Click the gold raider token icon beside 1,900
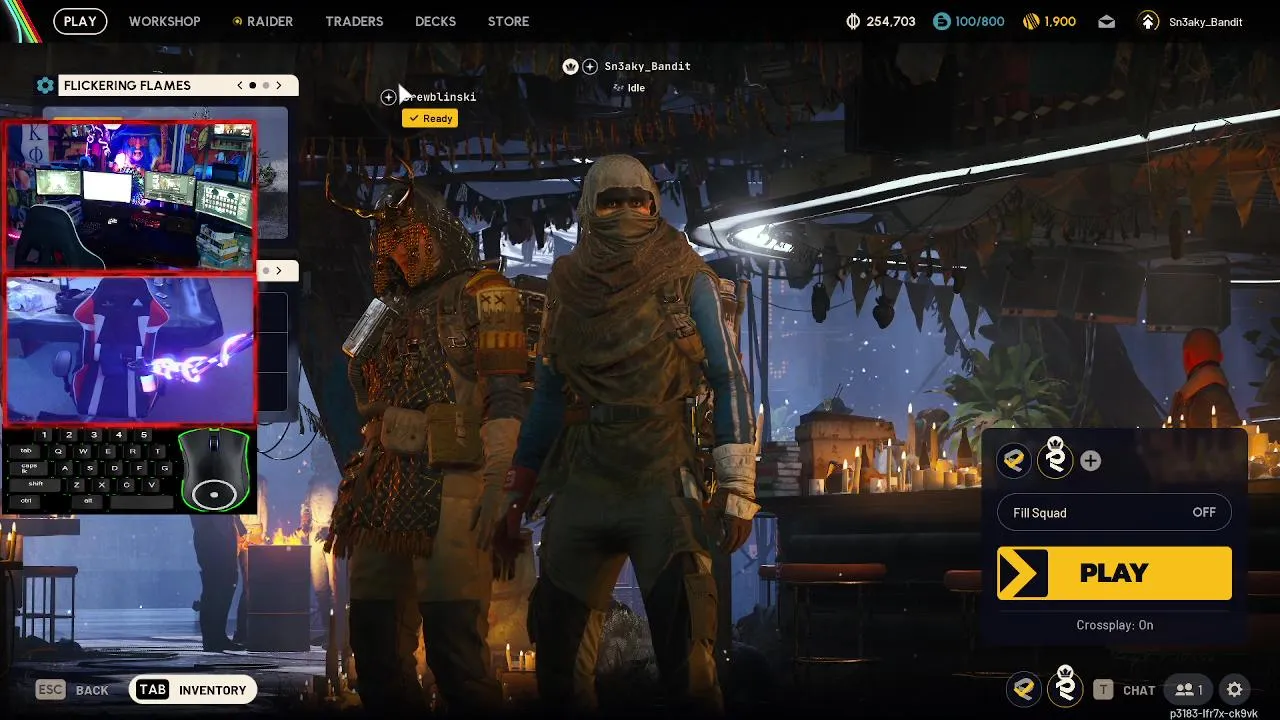This screenshot has height=720, width=1280. [1031, 21]
